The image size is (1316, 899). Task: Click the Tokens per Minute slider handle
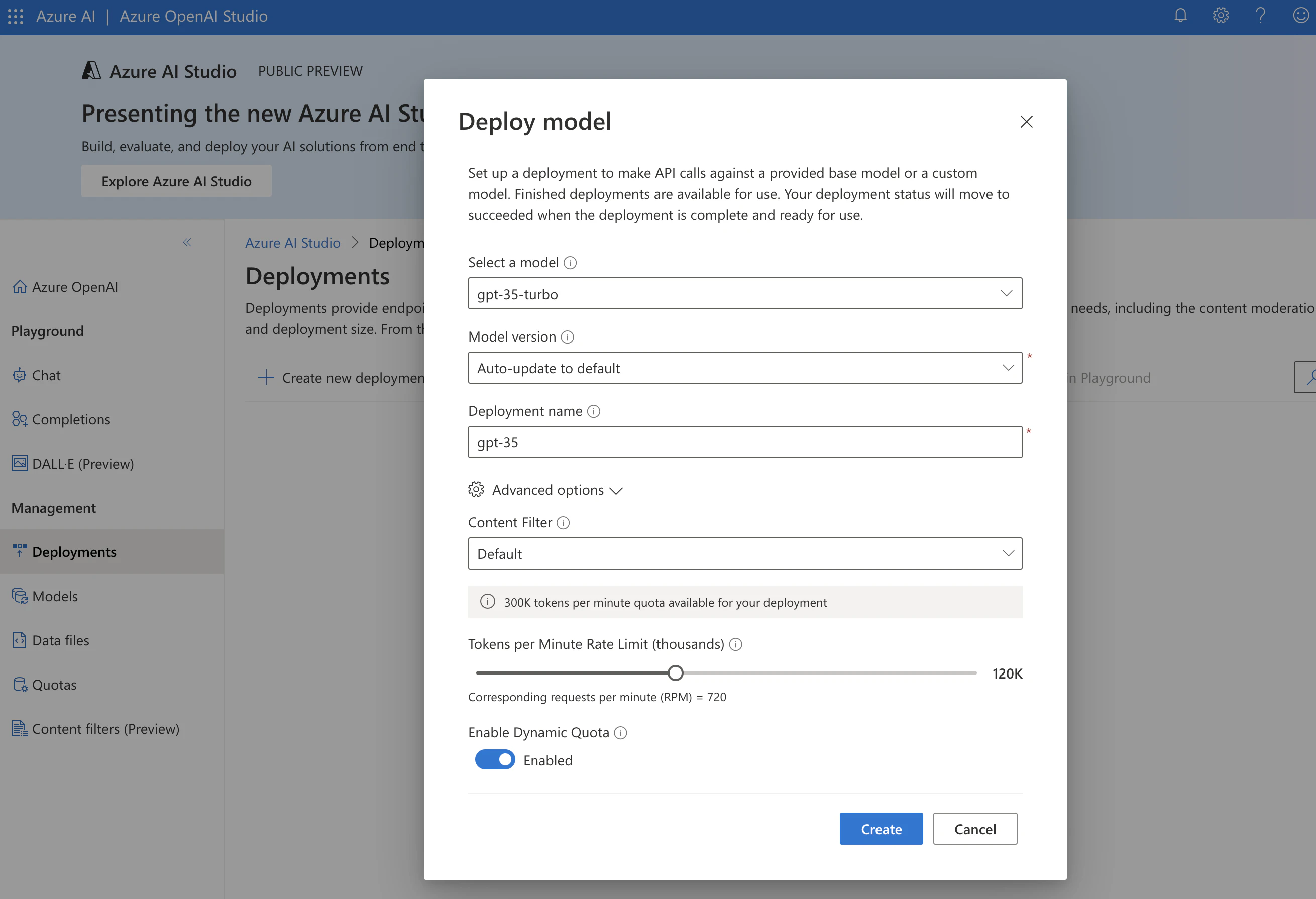[675, 673]
